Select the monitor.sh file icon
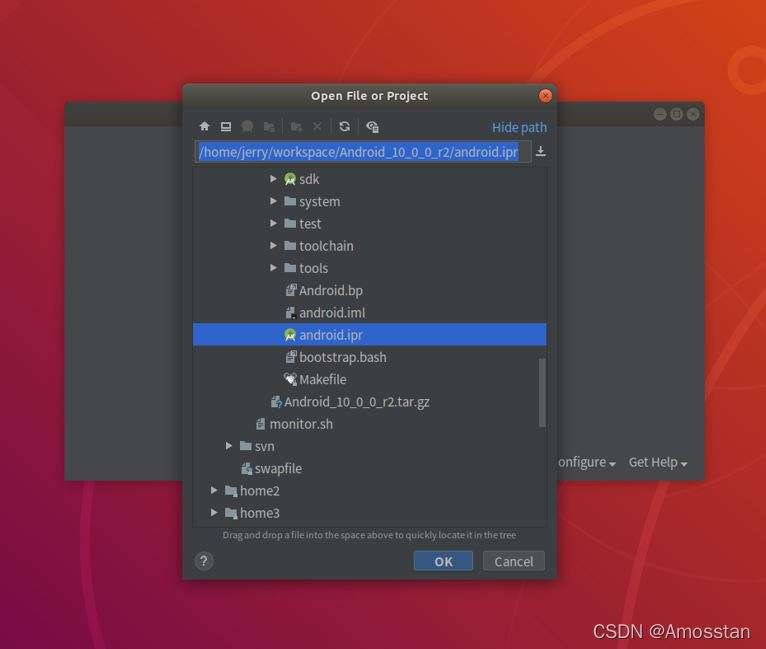 click(x=261, y=424)
